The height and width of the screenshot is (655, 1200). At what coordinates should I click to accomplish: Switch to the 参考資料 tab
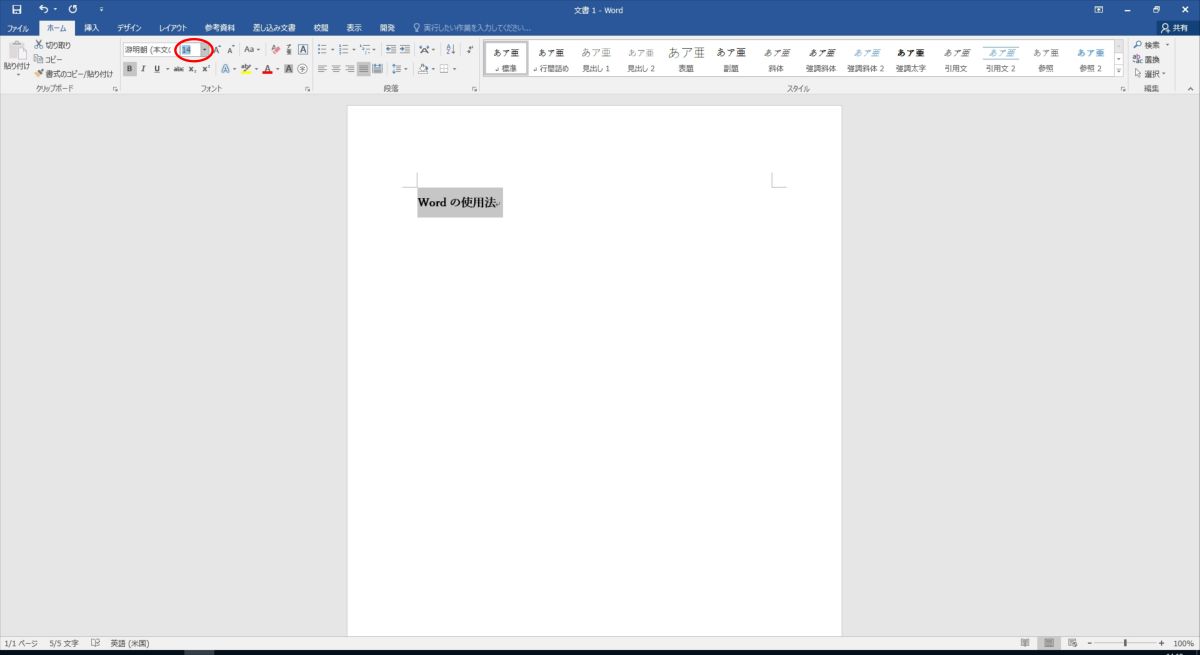coord(220,28)
